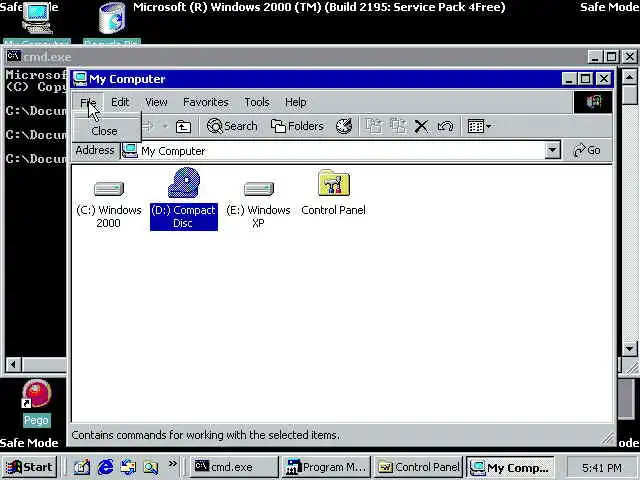Click the Windows logo throbber icon
This screenshot has height=480, width=640.
[593, 102]
